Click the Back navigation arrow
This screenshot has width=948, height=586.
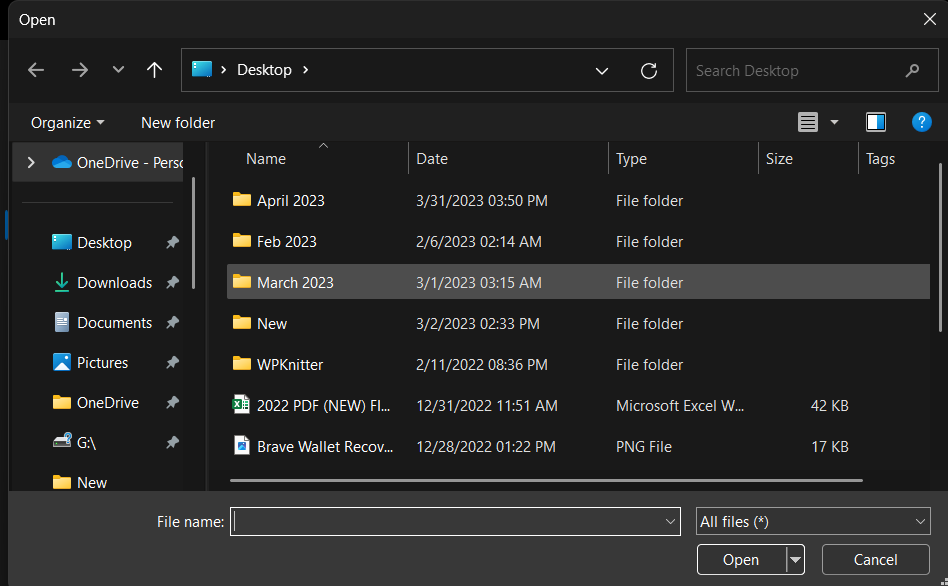(36, 70)
